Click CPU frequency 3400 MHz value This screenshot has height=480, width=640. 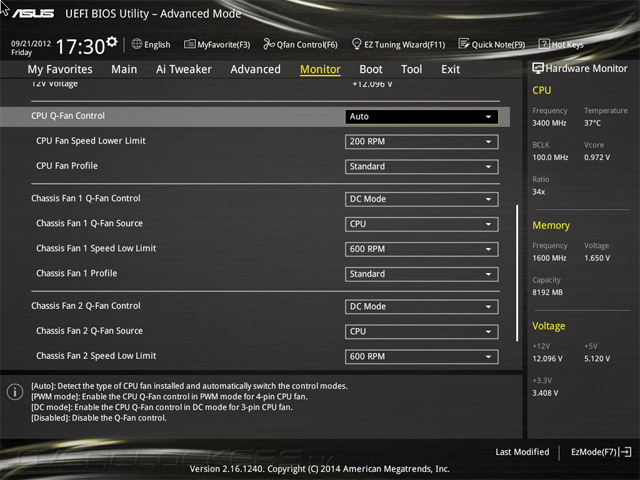(549, 123)
